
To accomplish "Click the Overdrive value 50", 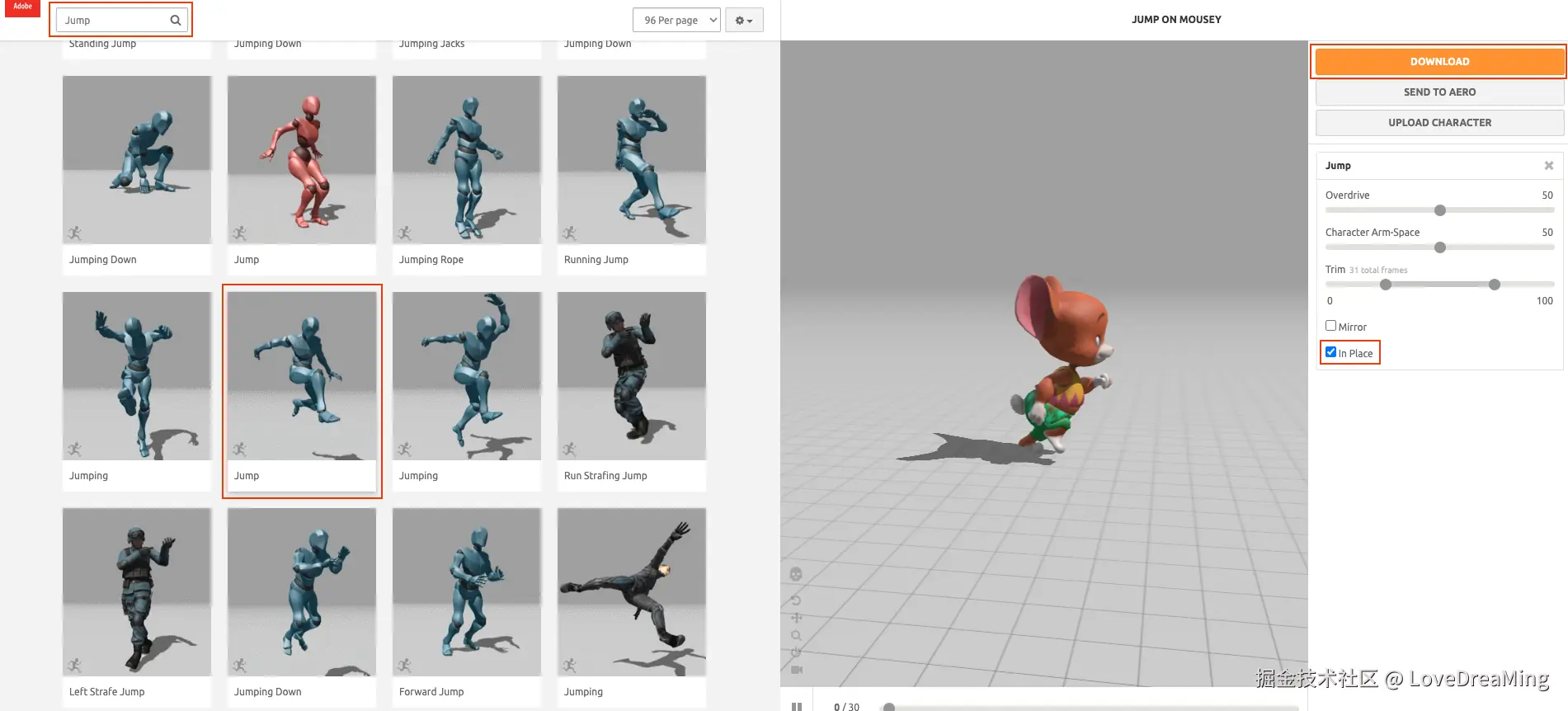I will pyautogui.click(x=1547, y=195).
